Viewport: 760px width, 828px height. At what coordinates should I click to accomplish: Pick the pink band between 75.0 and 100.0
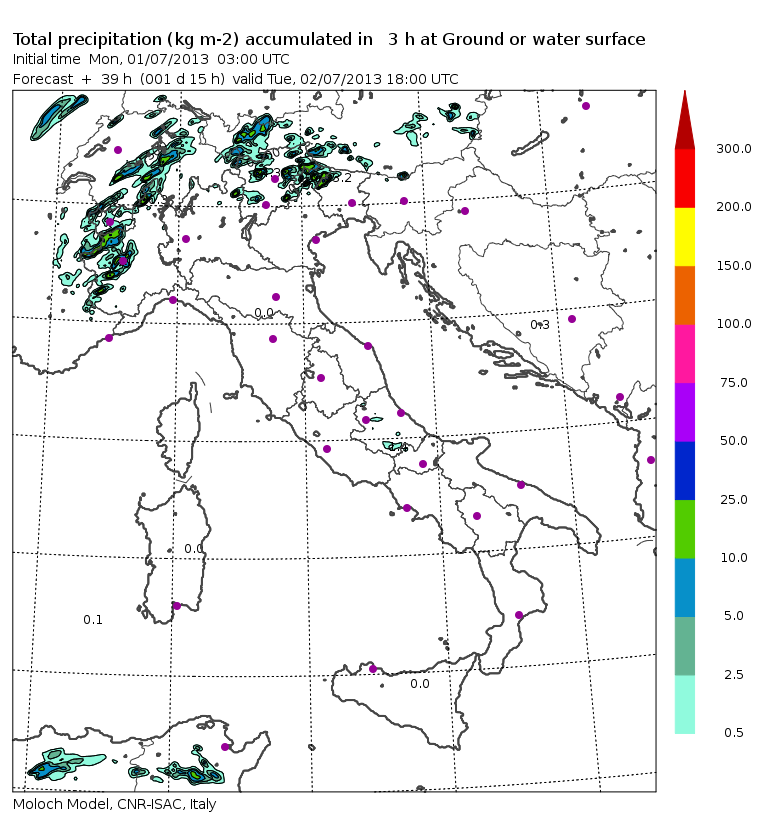pyautogui.click(x=684, y=354)
